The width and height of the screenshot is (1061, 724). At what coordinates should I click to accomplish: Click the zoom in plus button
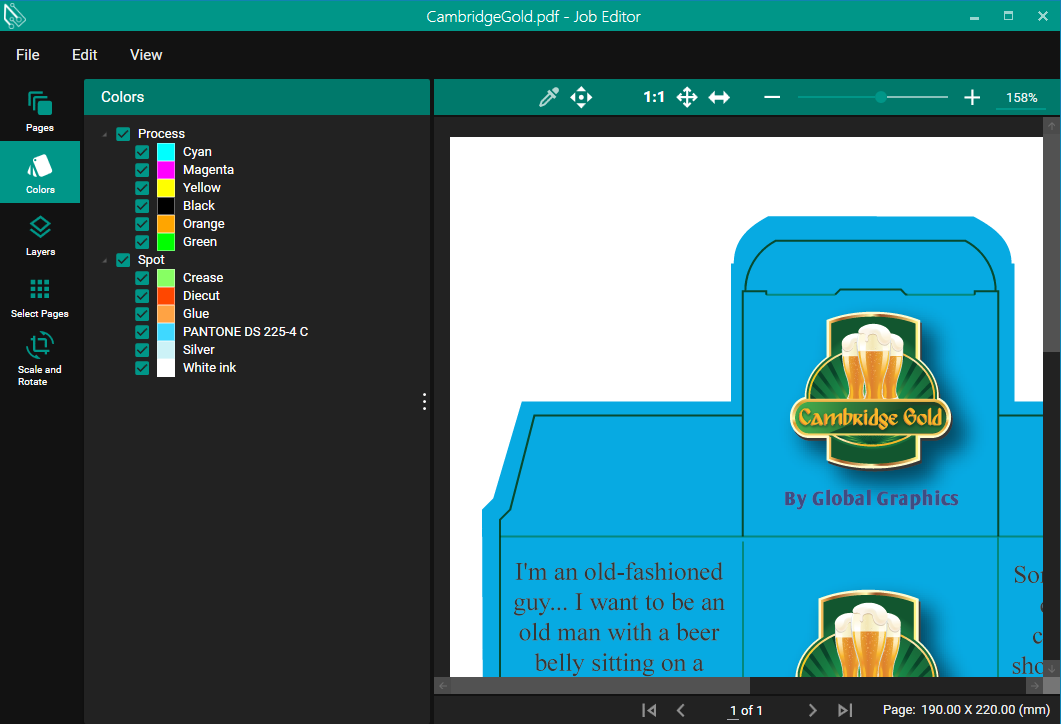tap(971, 97)
